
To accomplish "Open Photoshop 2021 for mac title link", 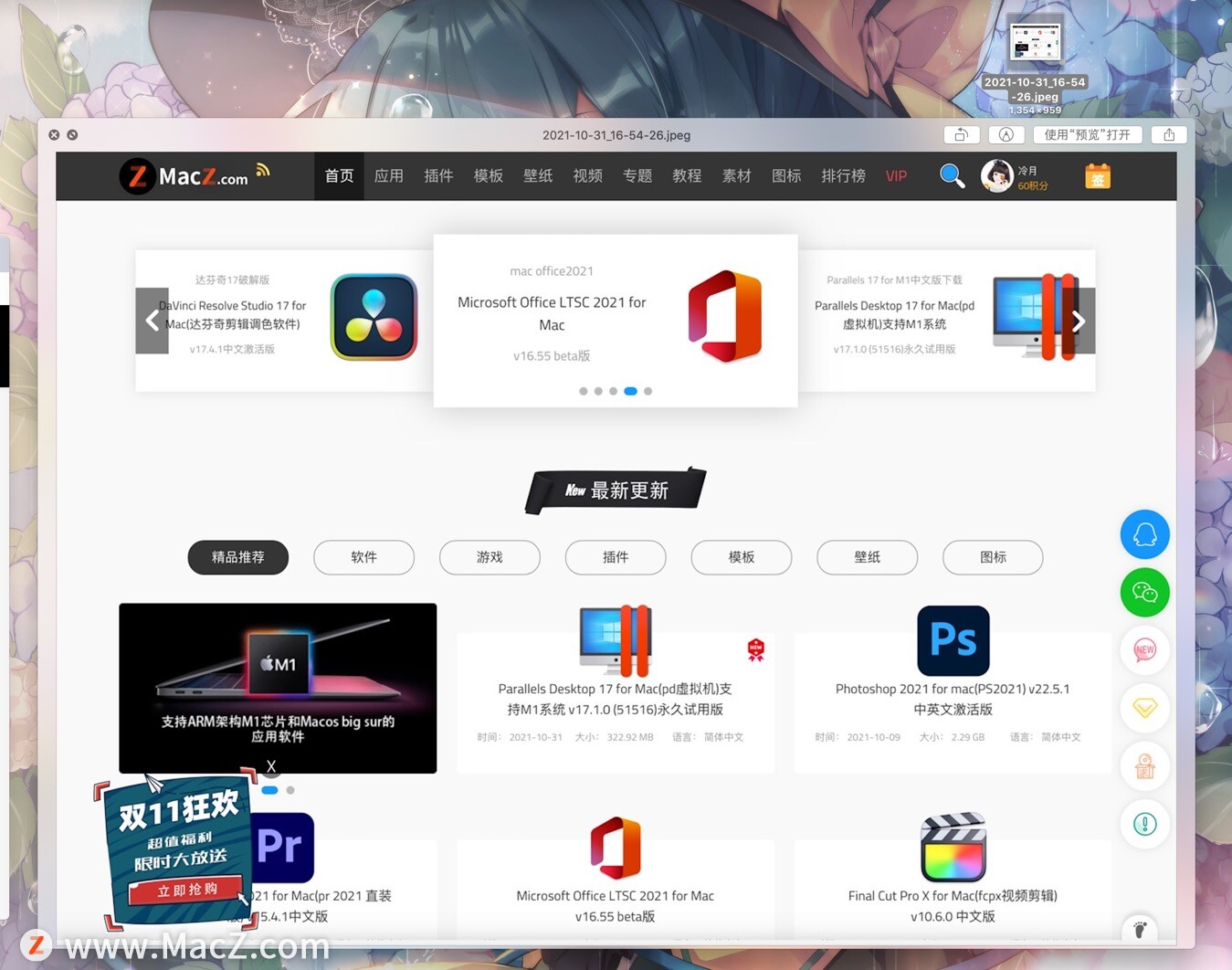I will click(953, 699).
